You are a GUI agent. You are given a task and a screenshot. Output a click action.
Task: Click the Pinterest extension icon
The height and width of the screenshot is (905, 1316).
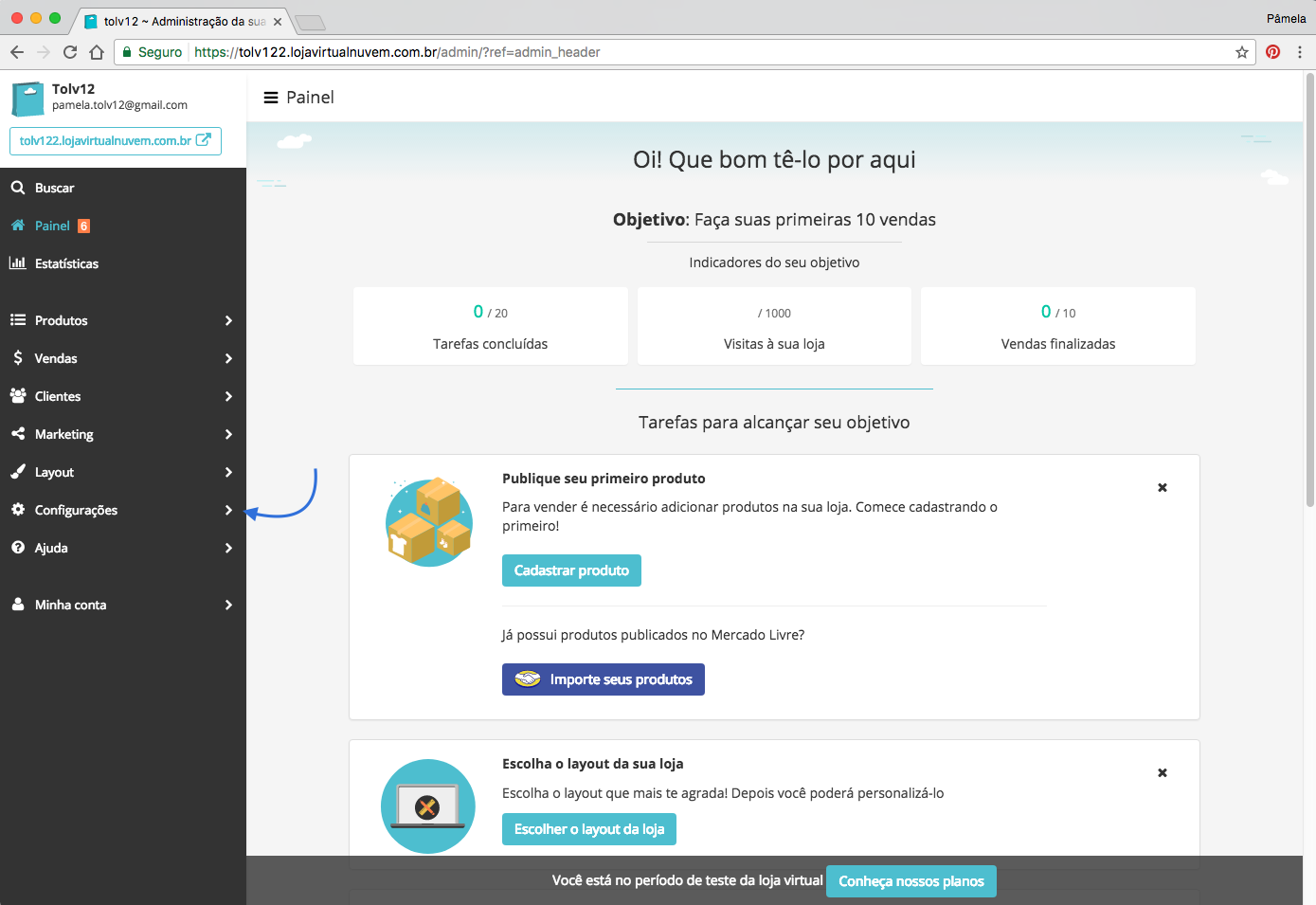(x=1272, y=52)
